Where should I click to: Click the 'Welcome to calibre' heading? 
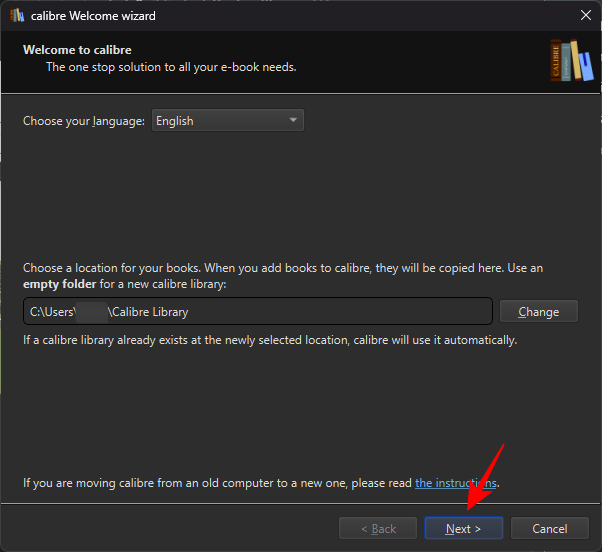(x=77, y=50)
